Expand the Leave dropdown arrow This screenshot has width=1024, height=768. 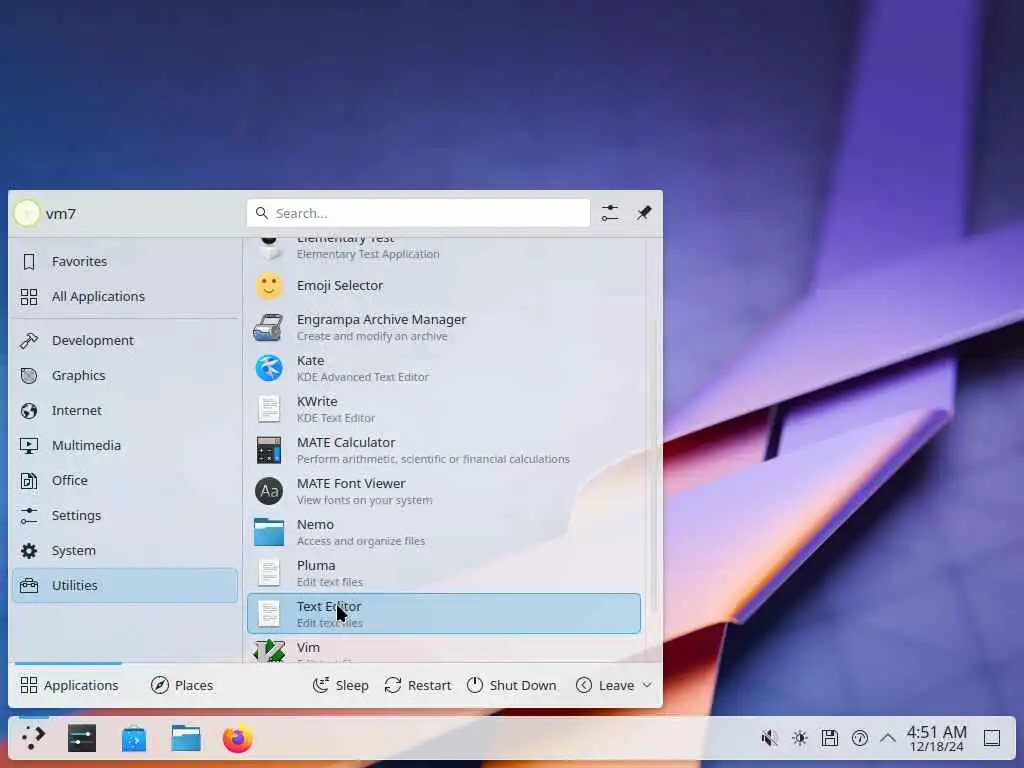647,685
